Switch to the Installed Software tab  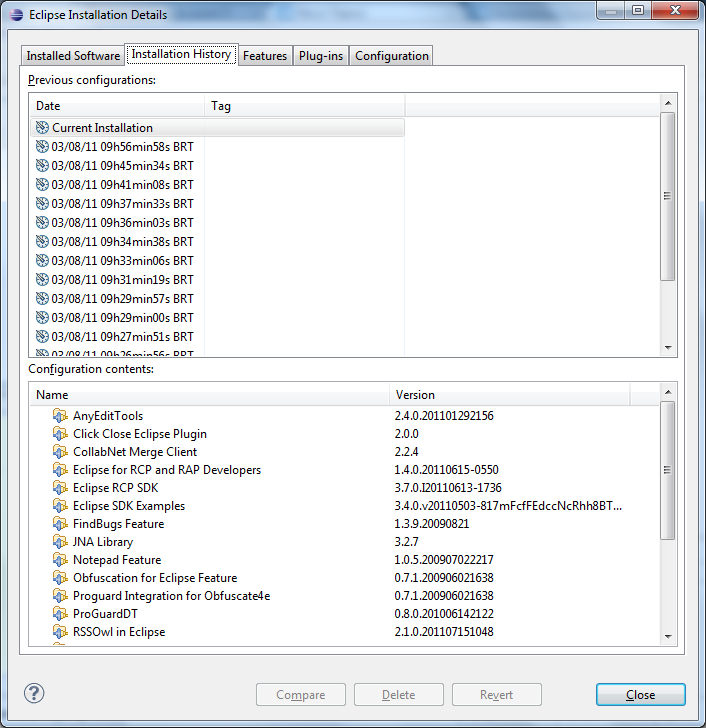[73, 56]
